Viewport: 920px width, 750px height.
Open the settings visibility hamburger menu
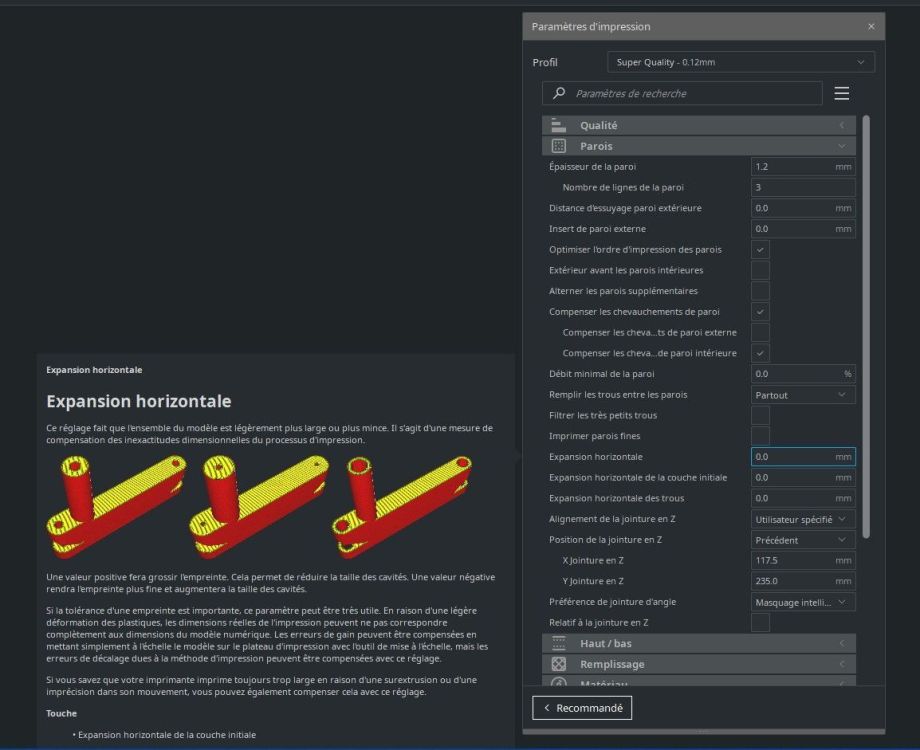842,93
